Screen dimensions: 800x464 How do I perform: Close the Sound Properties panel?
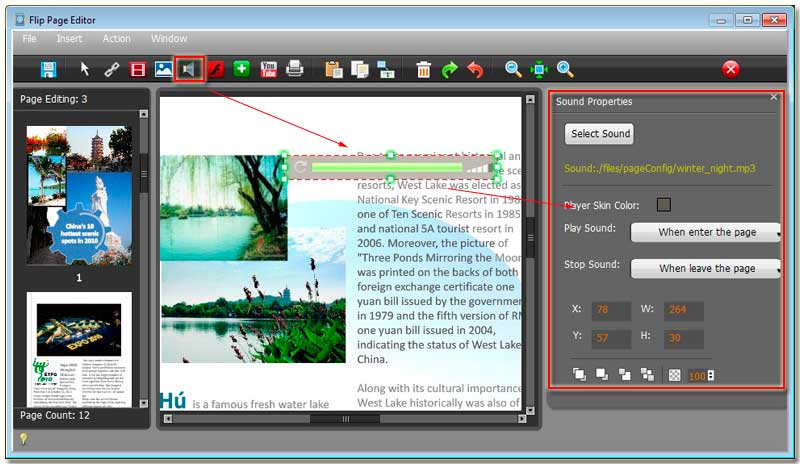773,97
